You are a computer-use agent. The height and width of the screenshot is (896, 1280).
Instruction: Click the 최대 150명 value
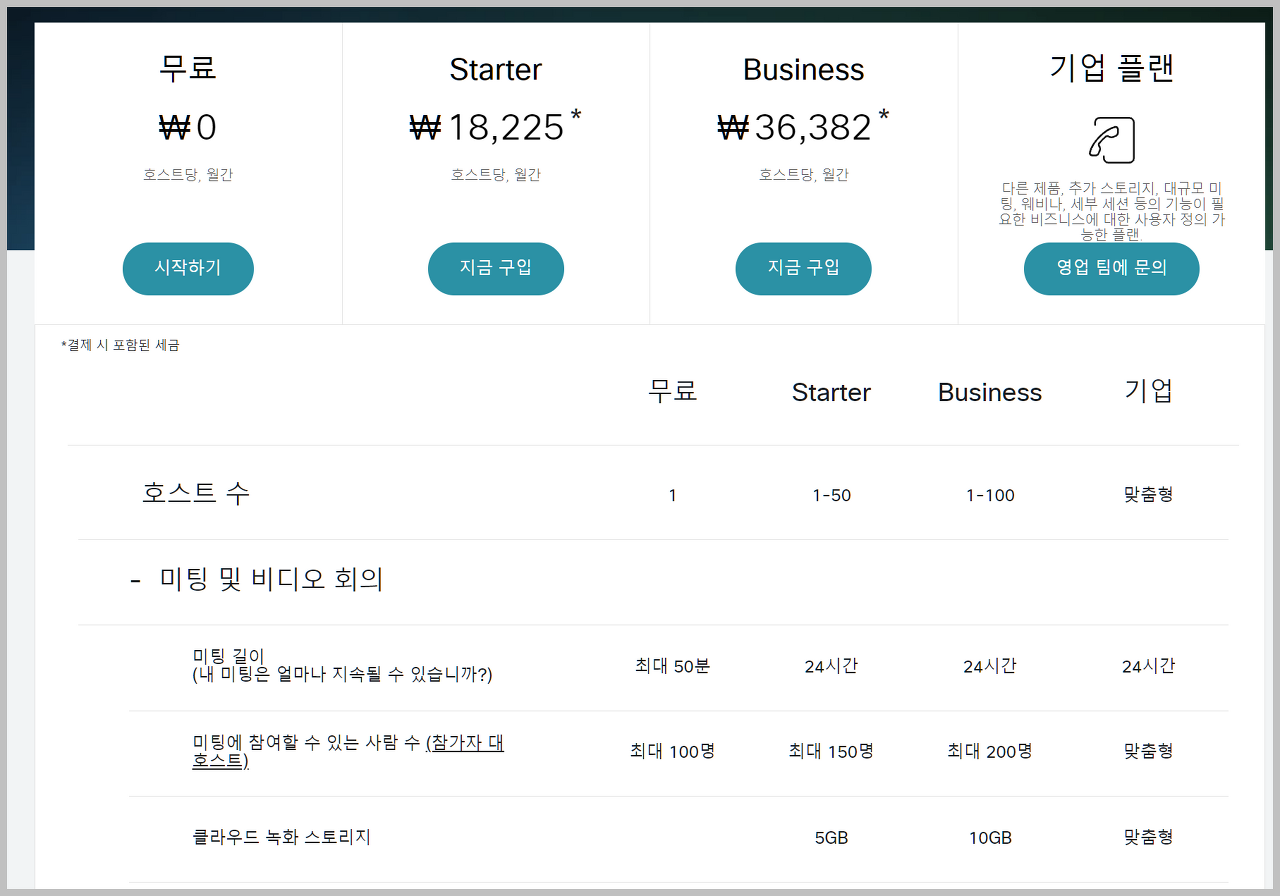pyautogui.click(x=831, y=751)
